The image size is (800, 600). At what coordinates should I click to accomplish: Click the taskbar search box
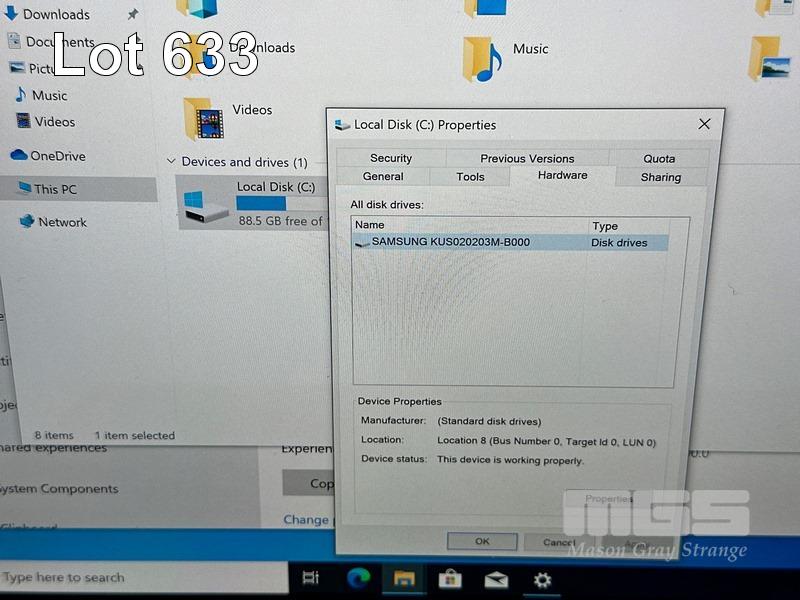pos(143,578)
